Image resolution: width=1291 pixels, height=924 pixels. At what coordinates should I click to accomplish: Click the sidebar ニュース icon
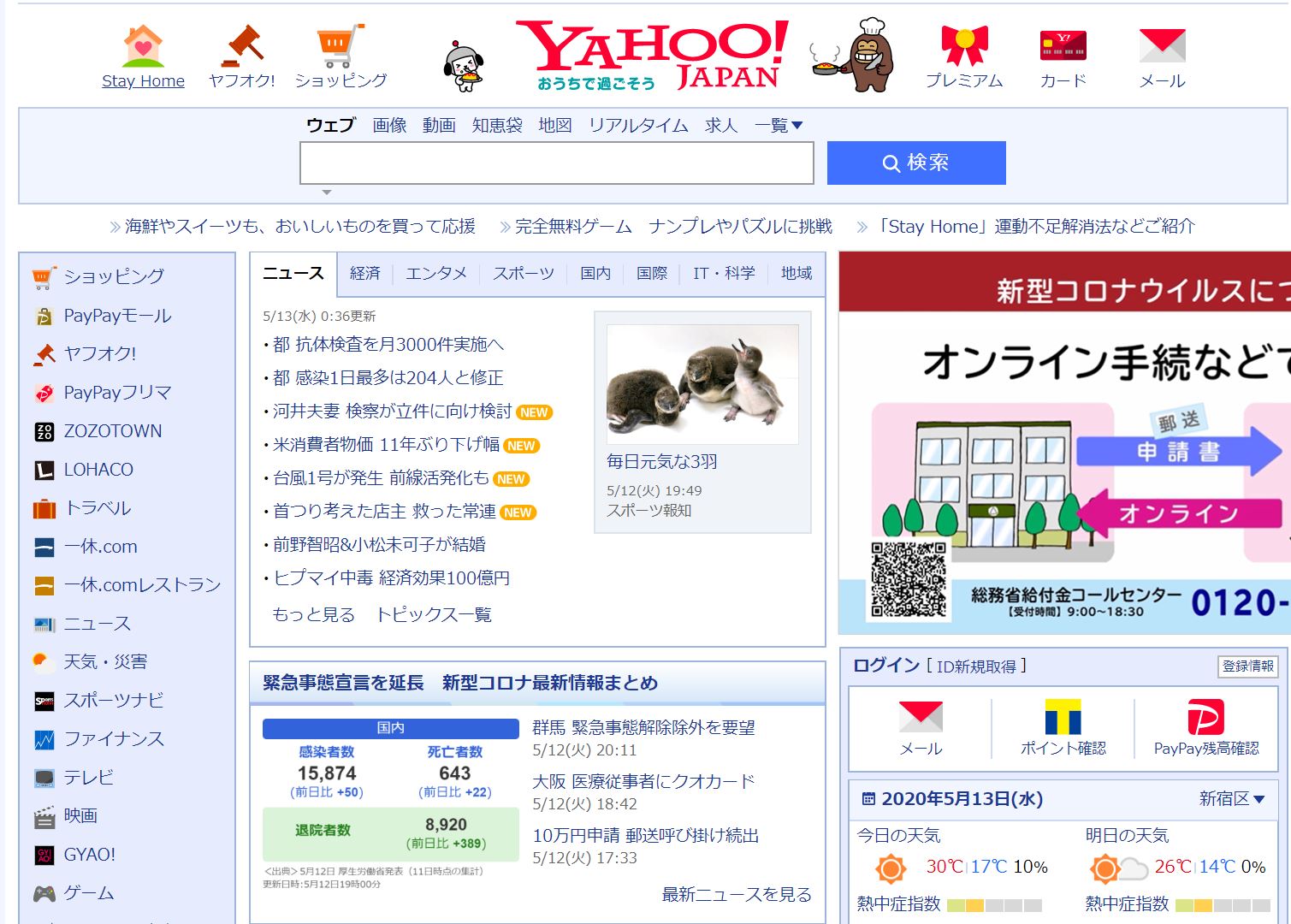(44, 624)
